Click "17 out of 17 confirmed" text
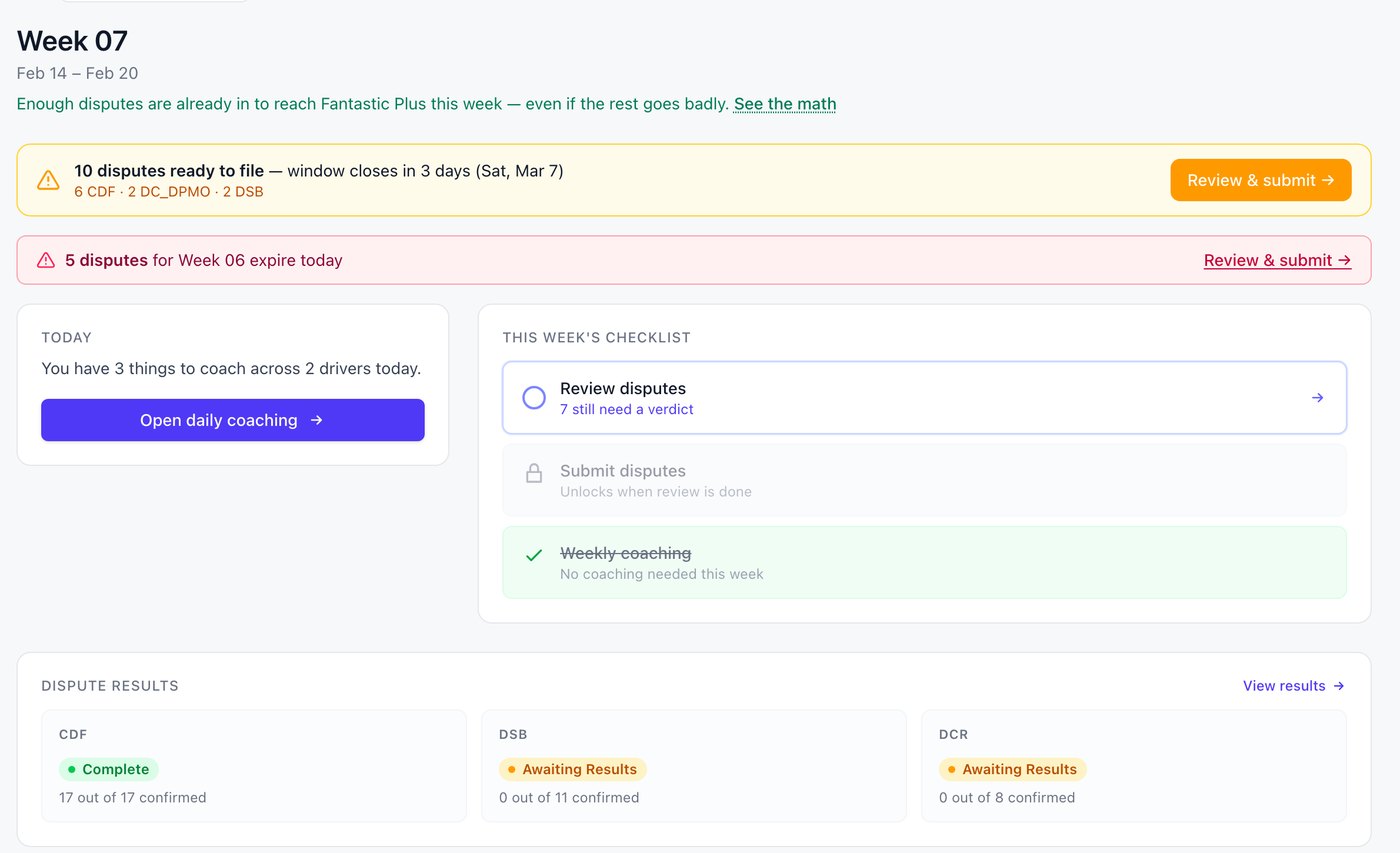1400x853 pixels. [133, 798]
